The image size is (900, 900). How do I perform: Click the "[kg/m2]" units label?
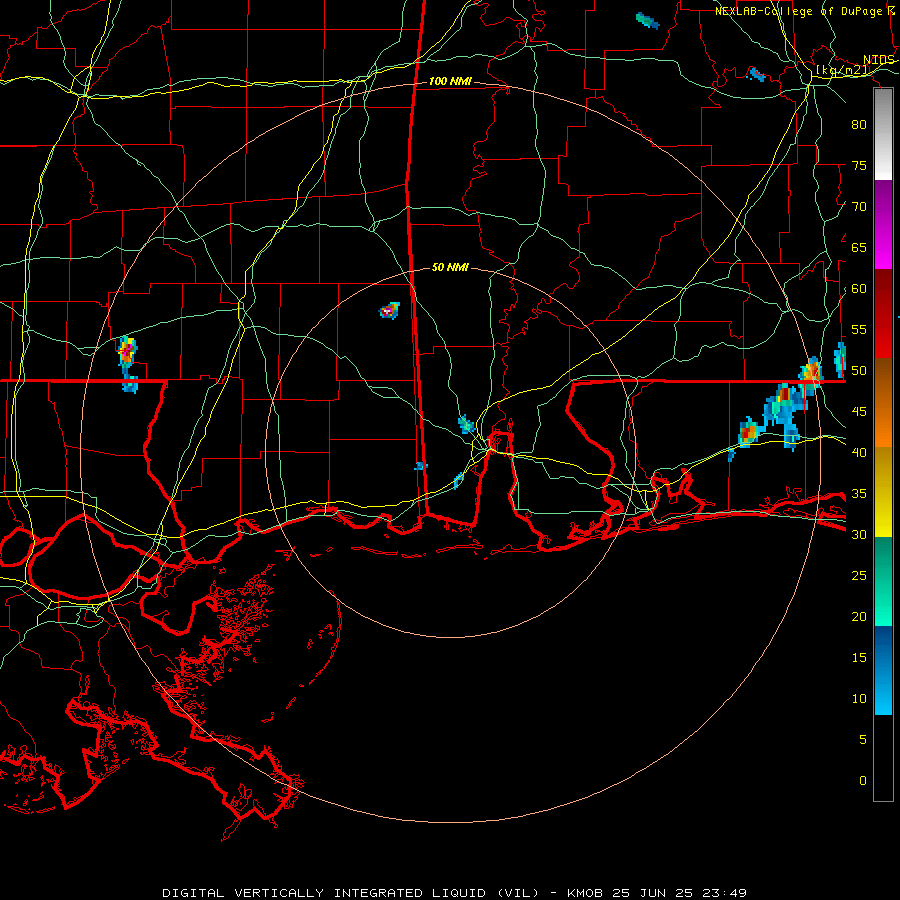[843, 70]
